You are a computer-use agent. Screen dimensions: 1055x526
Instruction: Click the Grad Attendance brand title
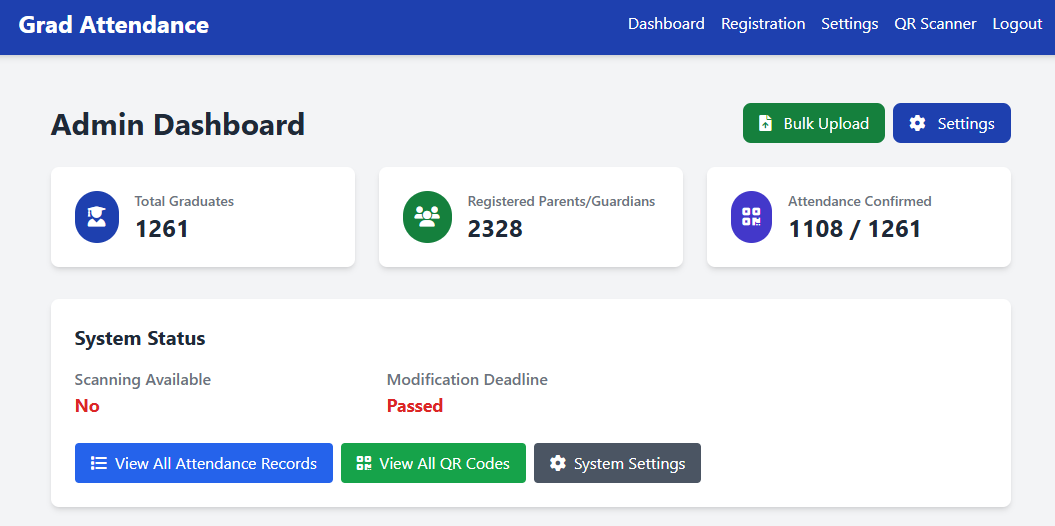(x=114, y=25)
